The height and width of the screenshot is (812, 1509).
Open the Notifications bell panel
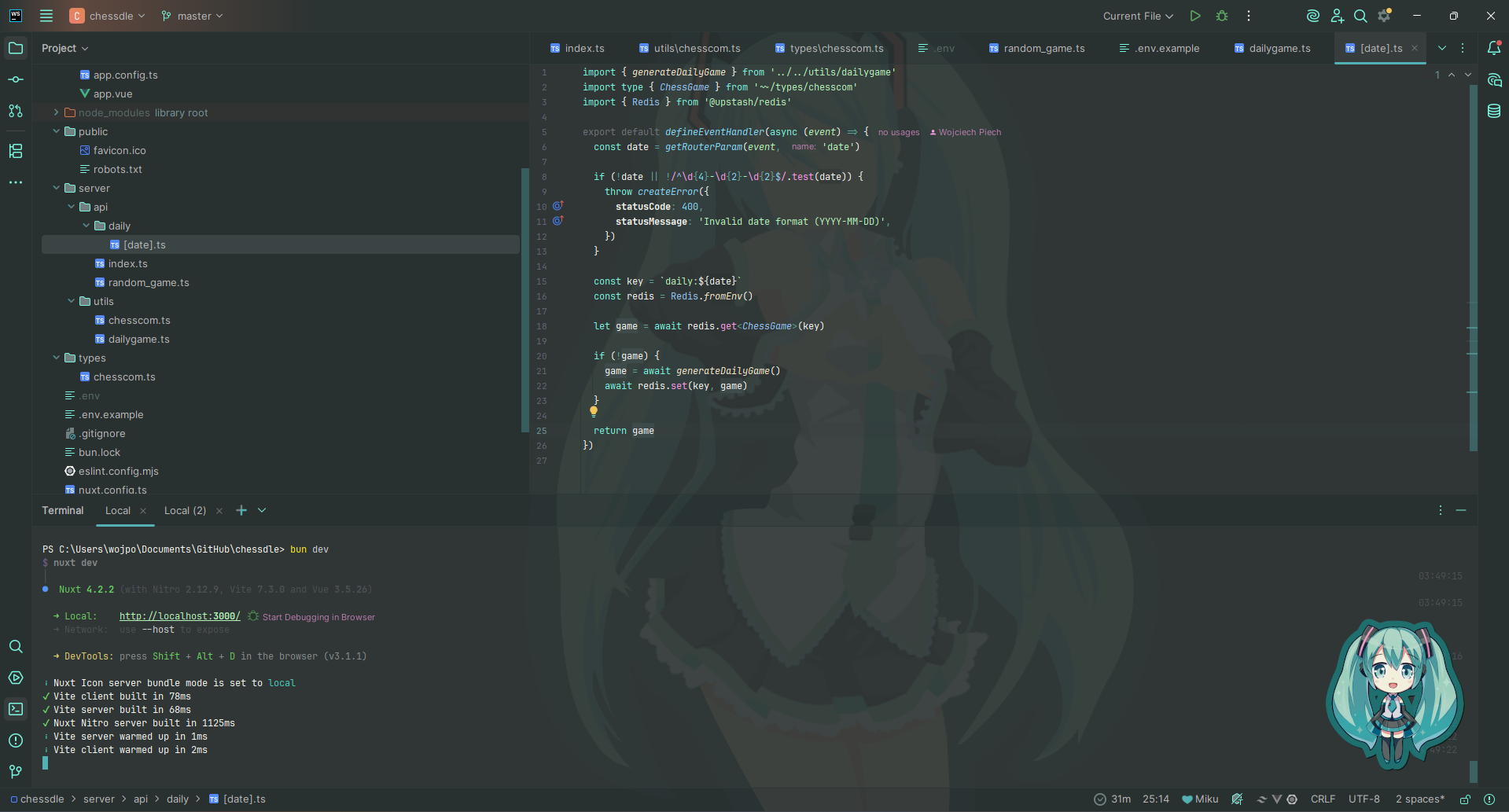pyautogui.click(x=1494, y=48)
